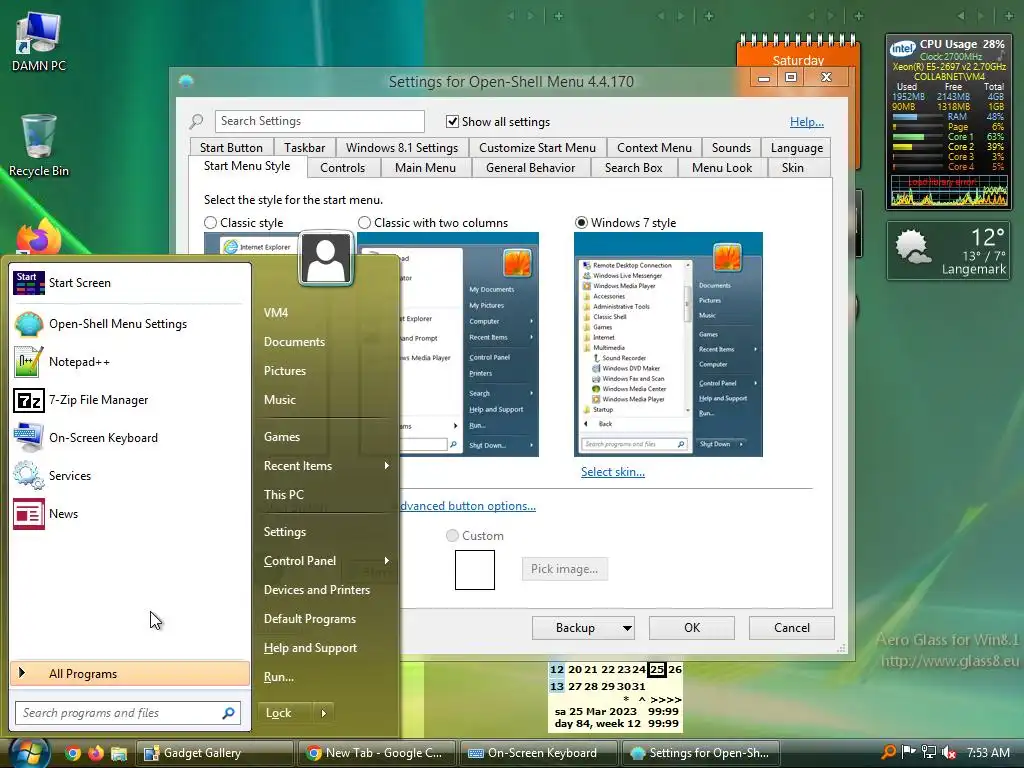Select Windows 7 style radio button
Image resolution: width=1024 pixels, height=768 pixels.
tap(581, 223)
